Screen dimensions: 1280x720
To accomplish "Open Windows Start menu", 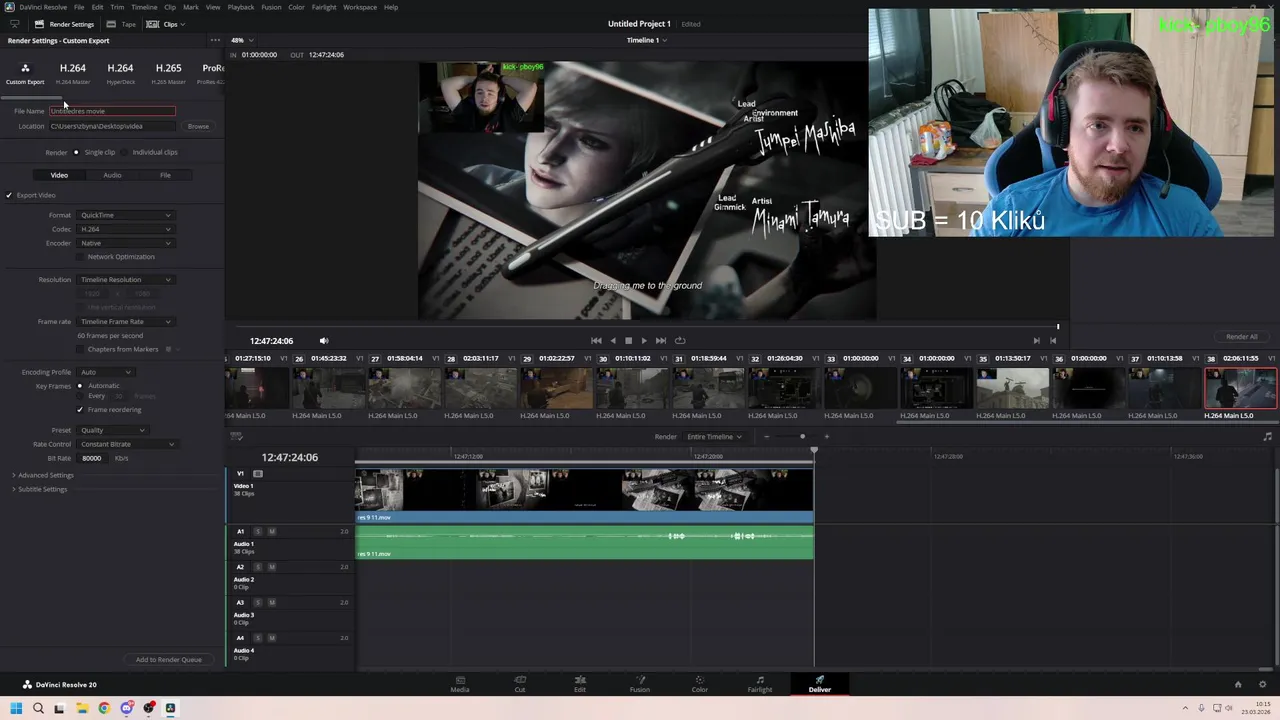I will 15,708.
